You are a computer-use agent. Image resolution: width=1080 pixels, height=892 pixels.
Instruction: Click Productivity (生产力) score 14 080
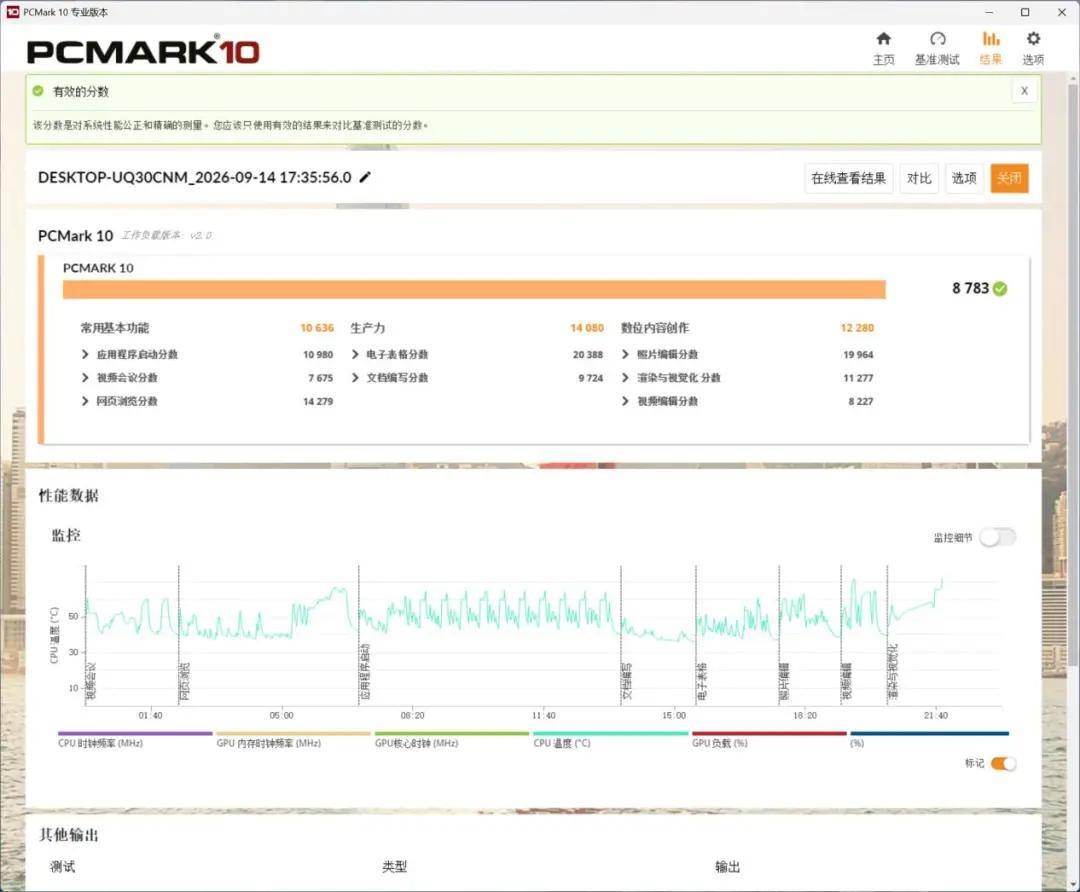(x=587, y=328)
